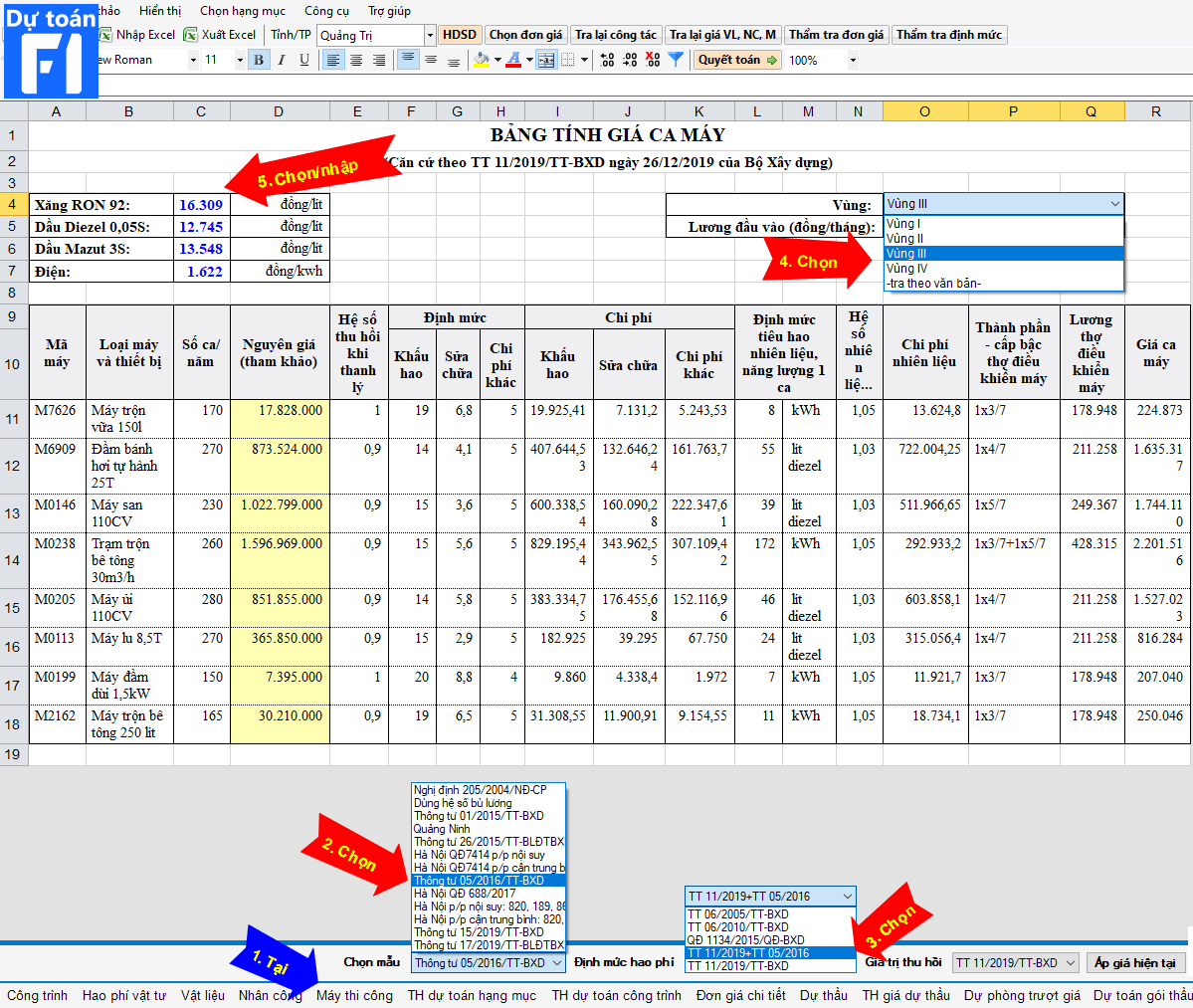Open the Tỉnh/TP Quảng Trị dropdown
This screenshot has width=1193, height=1008.
point(430,35)
